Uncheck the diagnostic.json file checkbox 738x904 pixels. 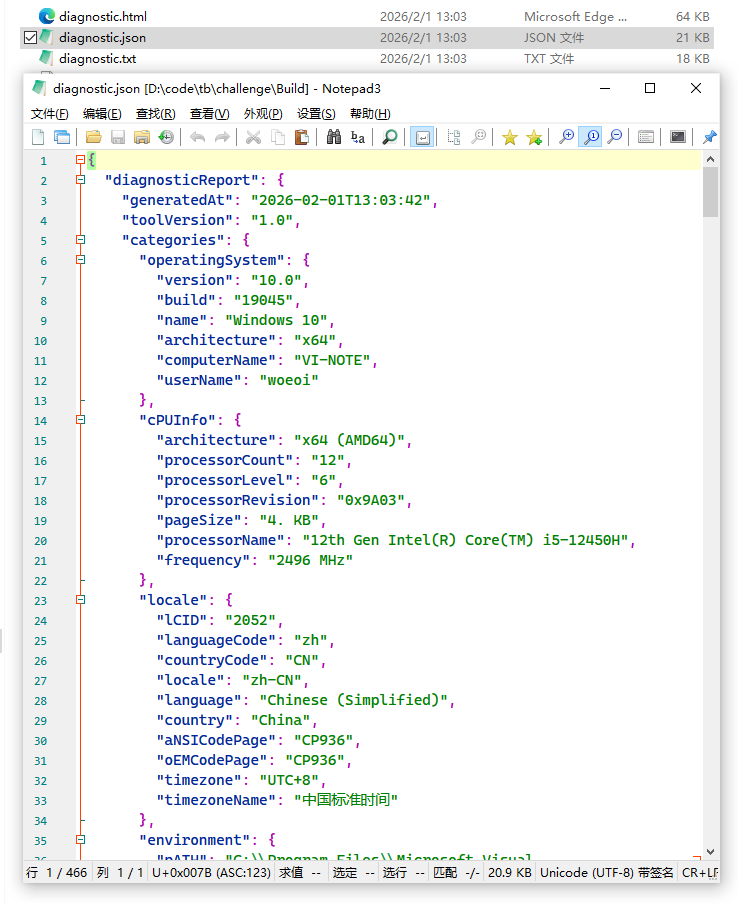[x=30, y=38]
